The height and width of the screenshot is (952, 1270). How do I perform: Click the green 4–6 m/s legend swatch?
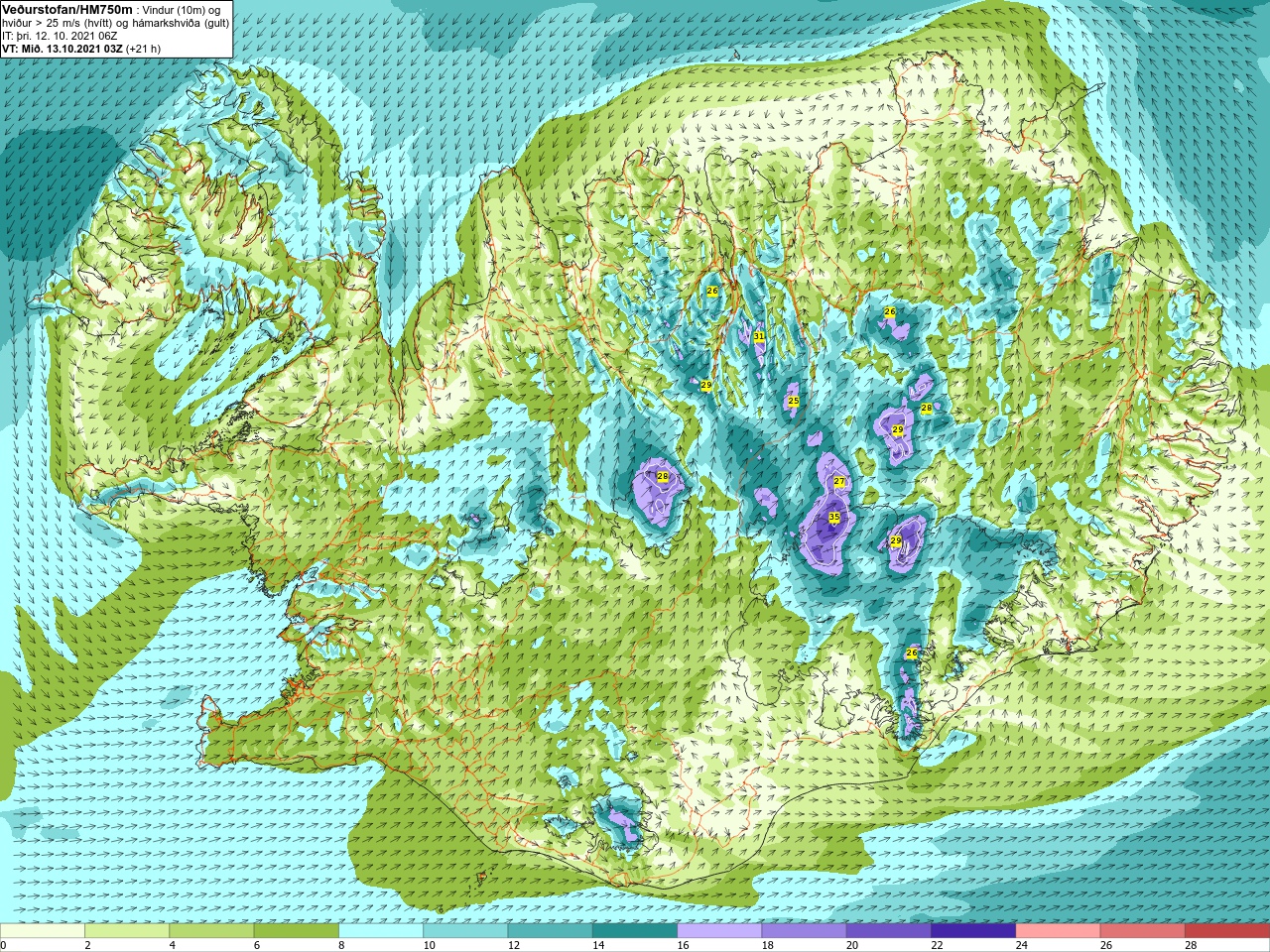[x=211, y=931]
